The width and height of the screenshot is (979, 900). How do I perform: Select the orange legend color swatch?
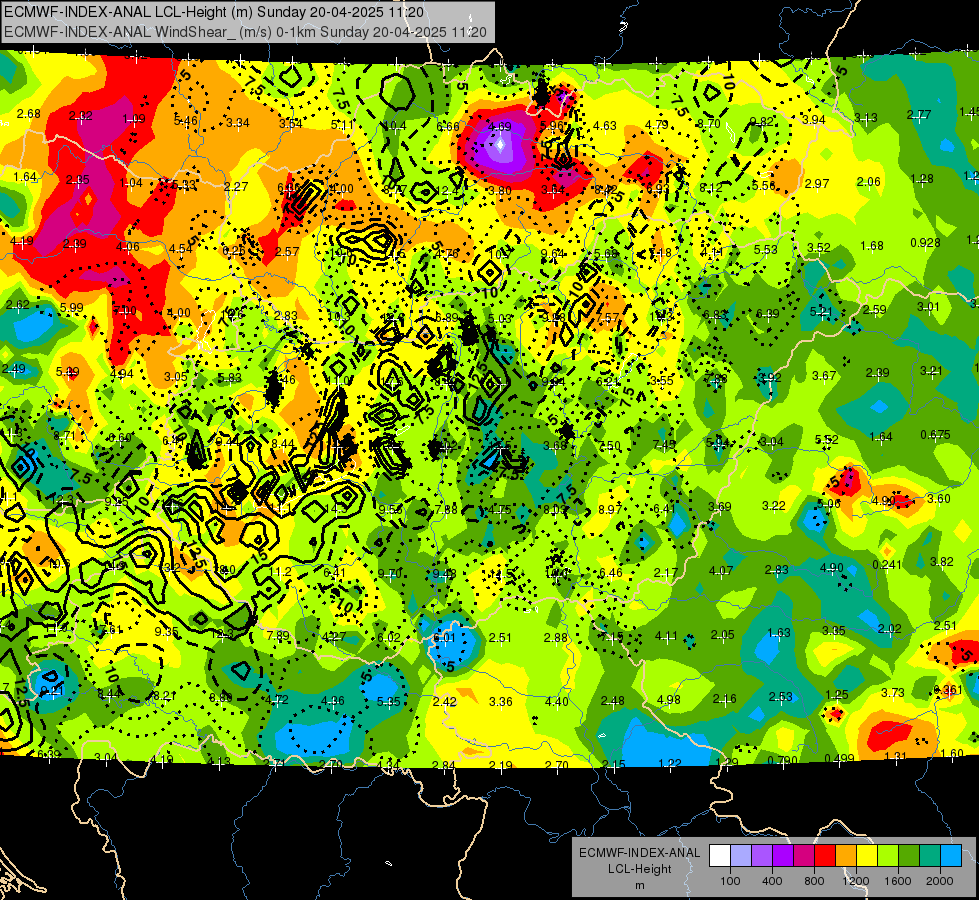point(846,856)
